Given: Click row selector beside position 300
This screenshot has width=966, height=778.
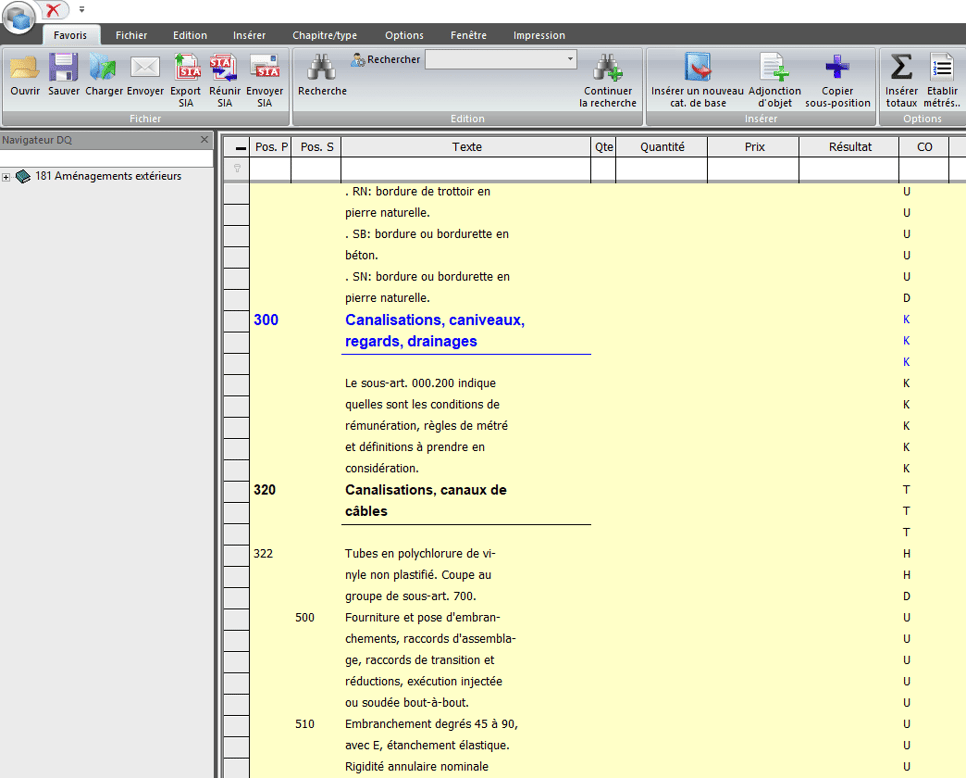Looking at the screenshot, I should point(236,320).
